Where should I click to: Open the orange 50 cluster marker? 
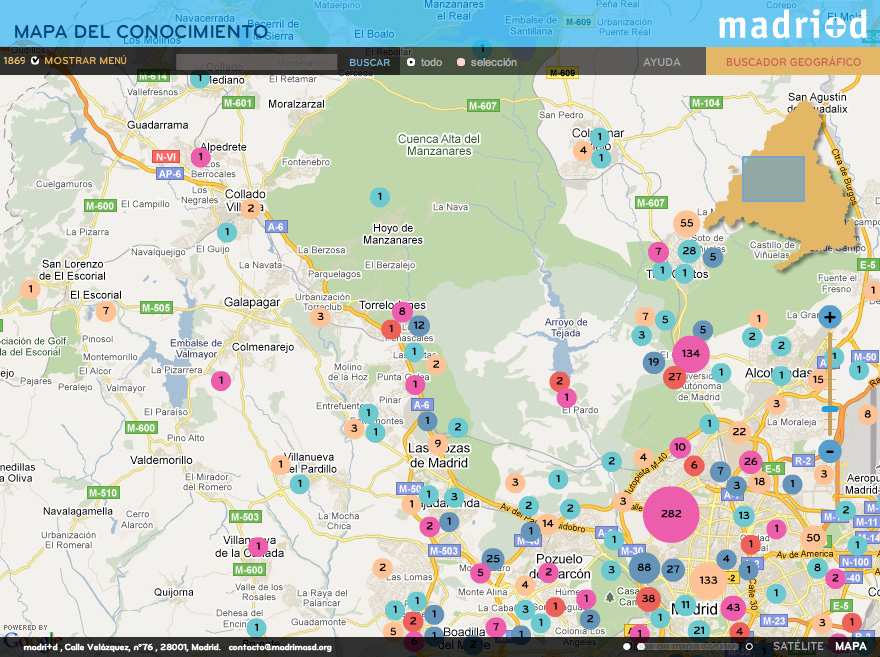coord(813,538)
